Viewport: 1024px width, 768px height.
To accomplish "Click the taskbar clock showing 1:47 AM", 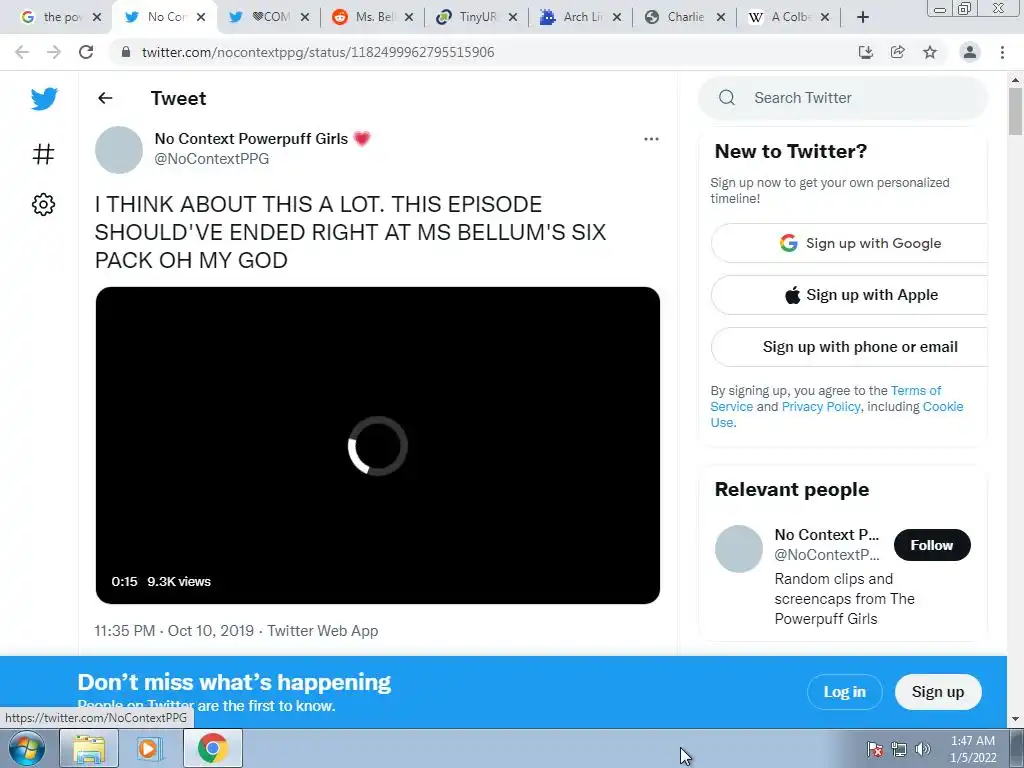I will (973, 749).
